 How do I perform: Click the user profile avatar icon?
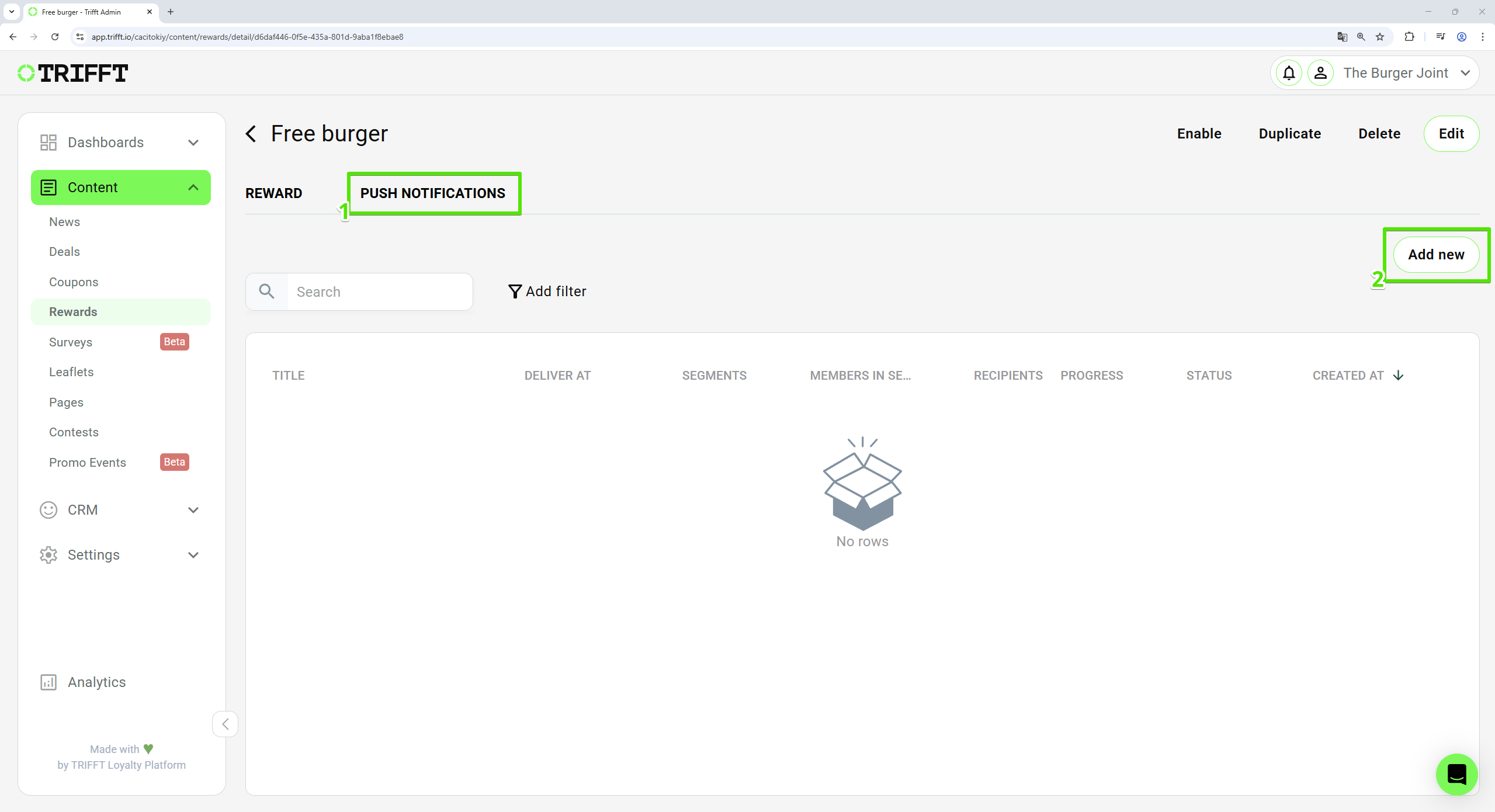click(x=1320, y=73)
